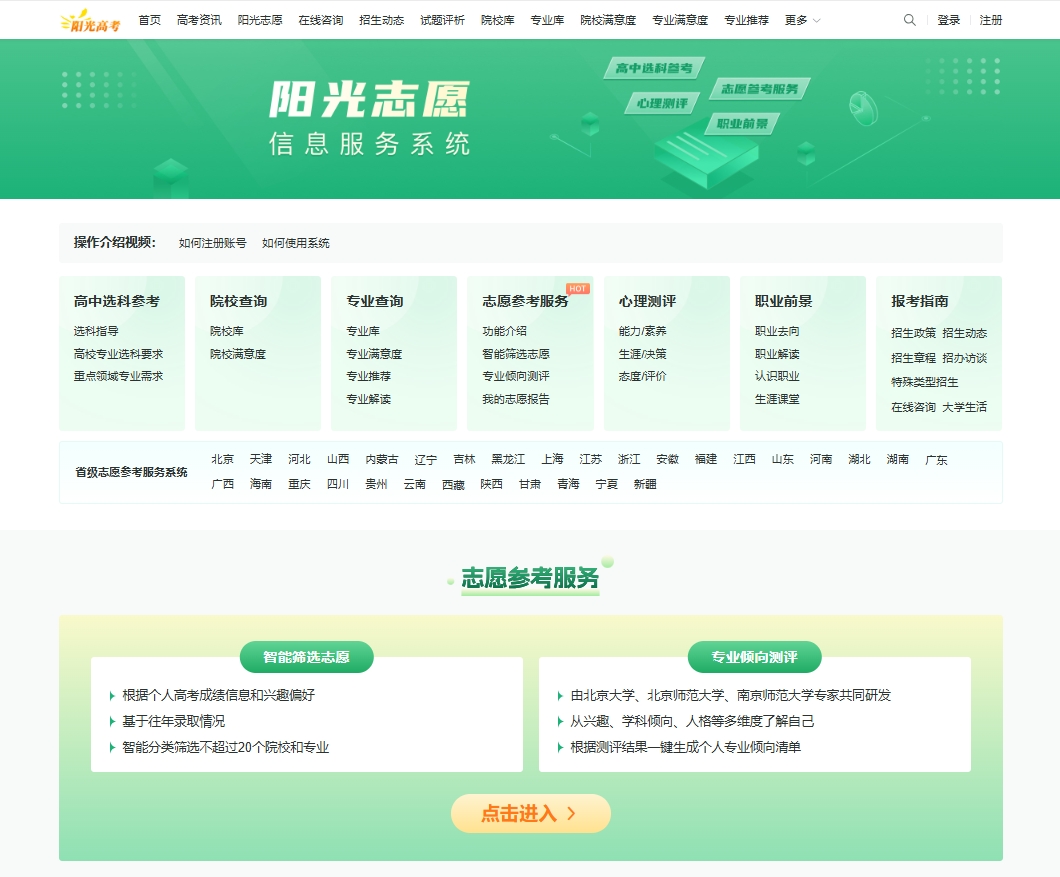Viewport: 1060px width, 877px height.
Task: Click the 点击进入 orange button
Action: [531, 813]
